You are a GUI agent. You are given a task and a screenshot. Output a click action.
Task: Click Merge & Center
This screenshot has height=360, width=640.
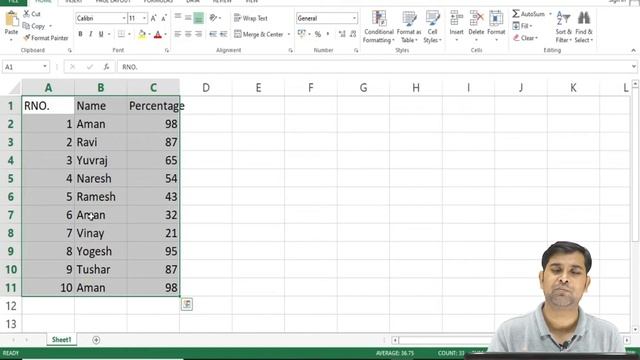coord(259,34)
